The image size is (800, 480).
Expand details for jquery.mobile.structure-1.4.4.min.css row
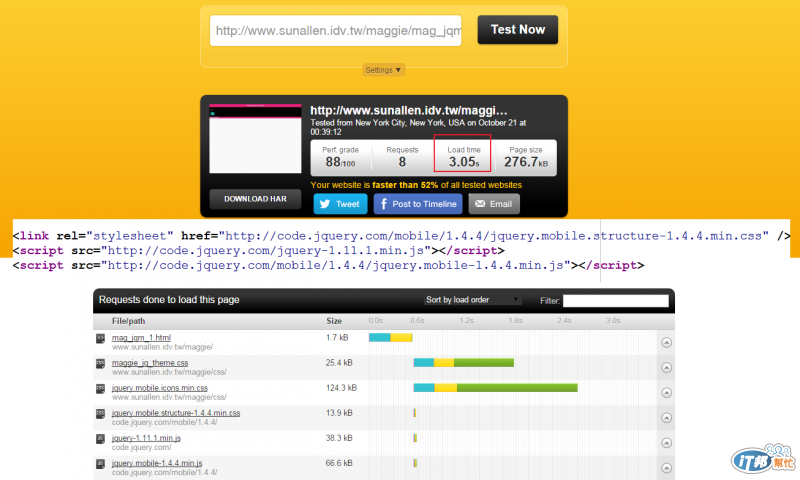[666, 418]
